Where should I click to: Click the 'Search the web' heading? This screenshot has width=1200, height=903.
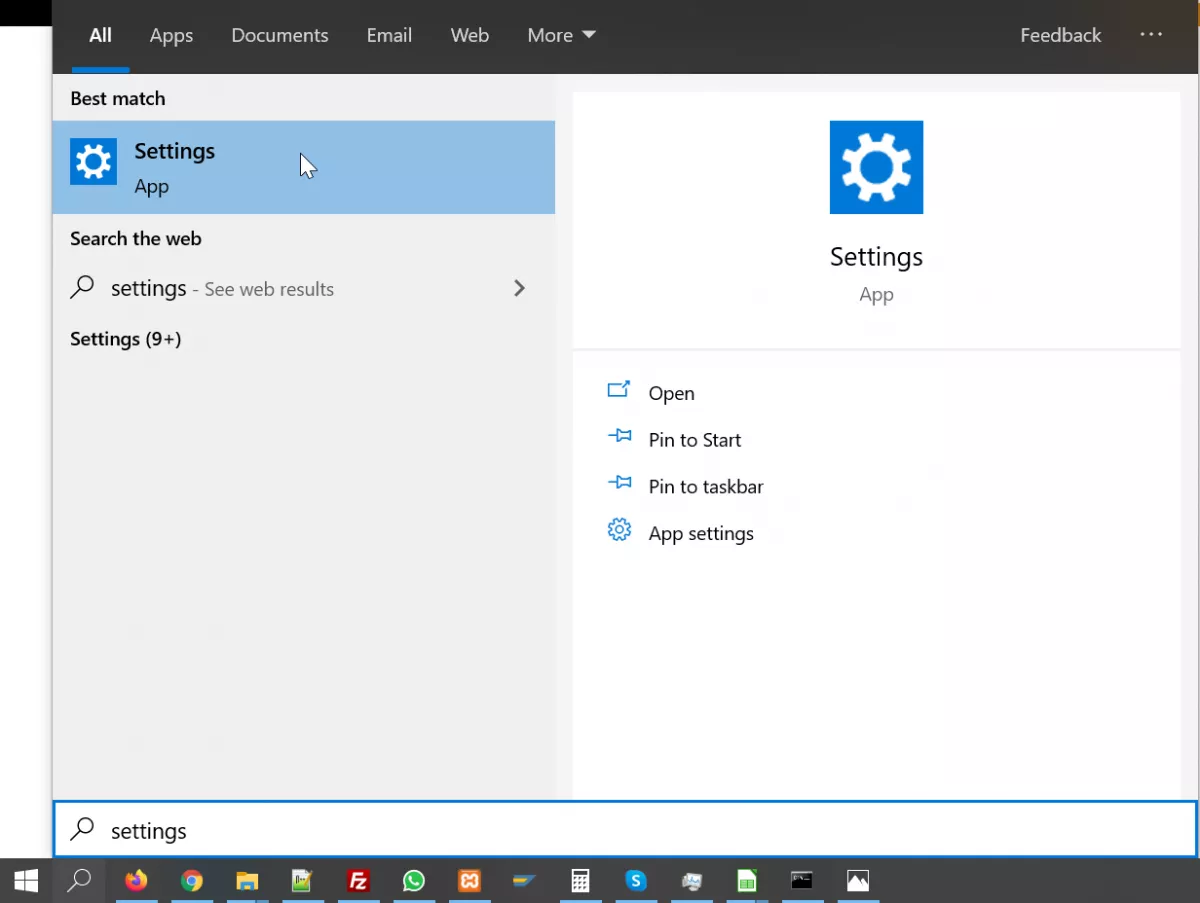(x=136, y=239)
